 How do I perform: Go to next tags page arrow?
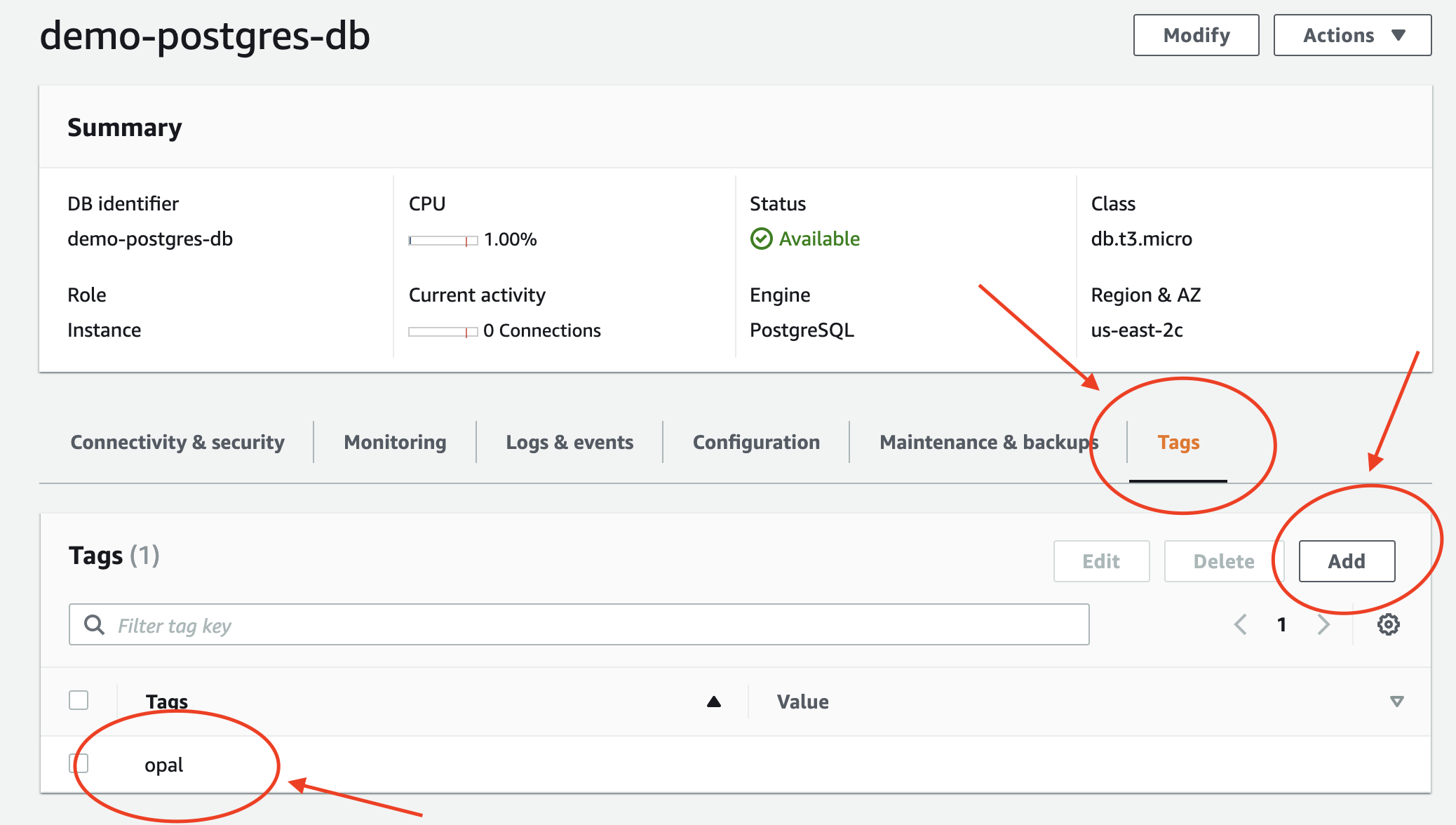[1323, 624]
